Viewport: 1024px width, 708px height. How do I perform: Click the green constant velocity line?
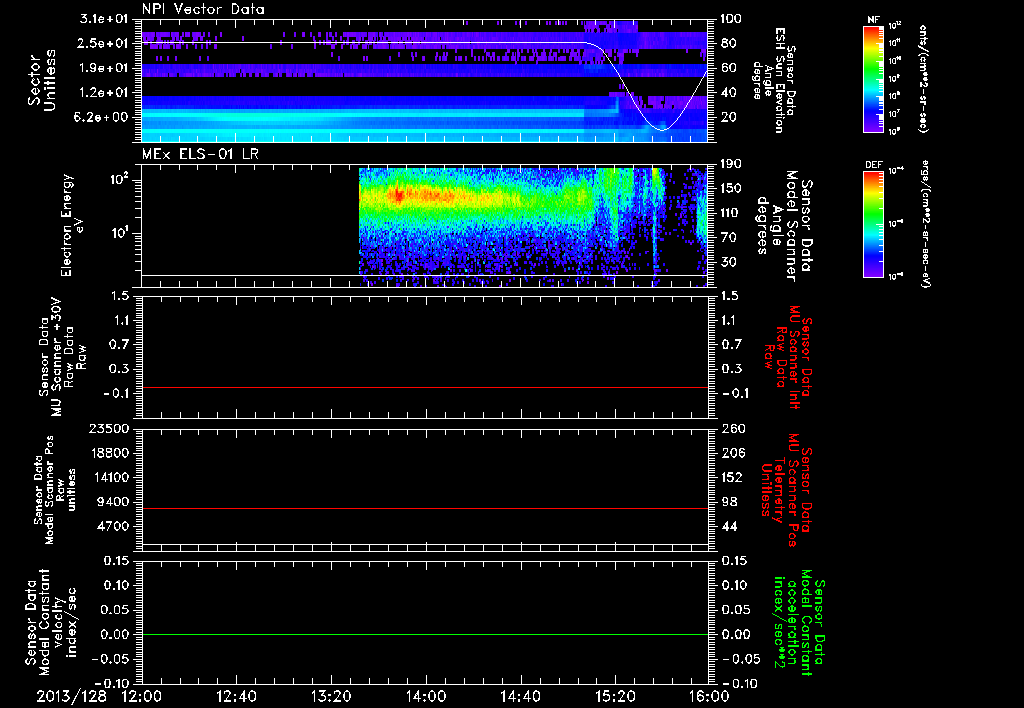[425, 634]
